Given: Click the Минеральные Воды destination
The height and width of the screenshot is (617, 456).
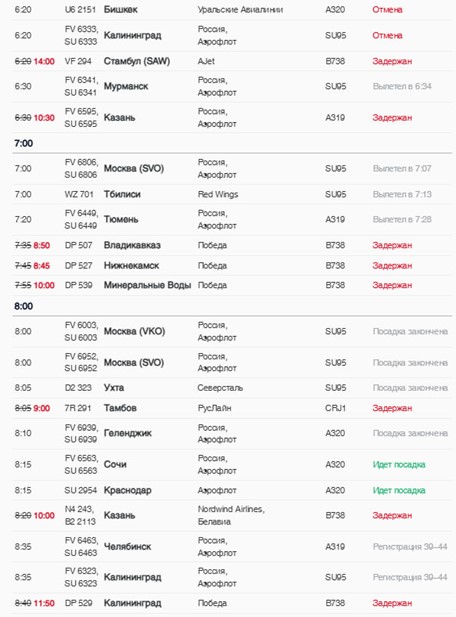Looking at the screenshot, I should 147,285.
